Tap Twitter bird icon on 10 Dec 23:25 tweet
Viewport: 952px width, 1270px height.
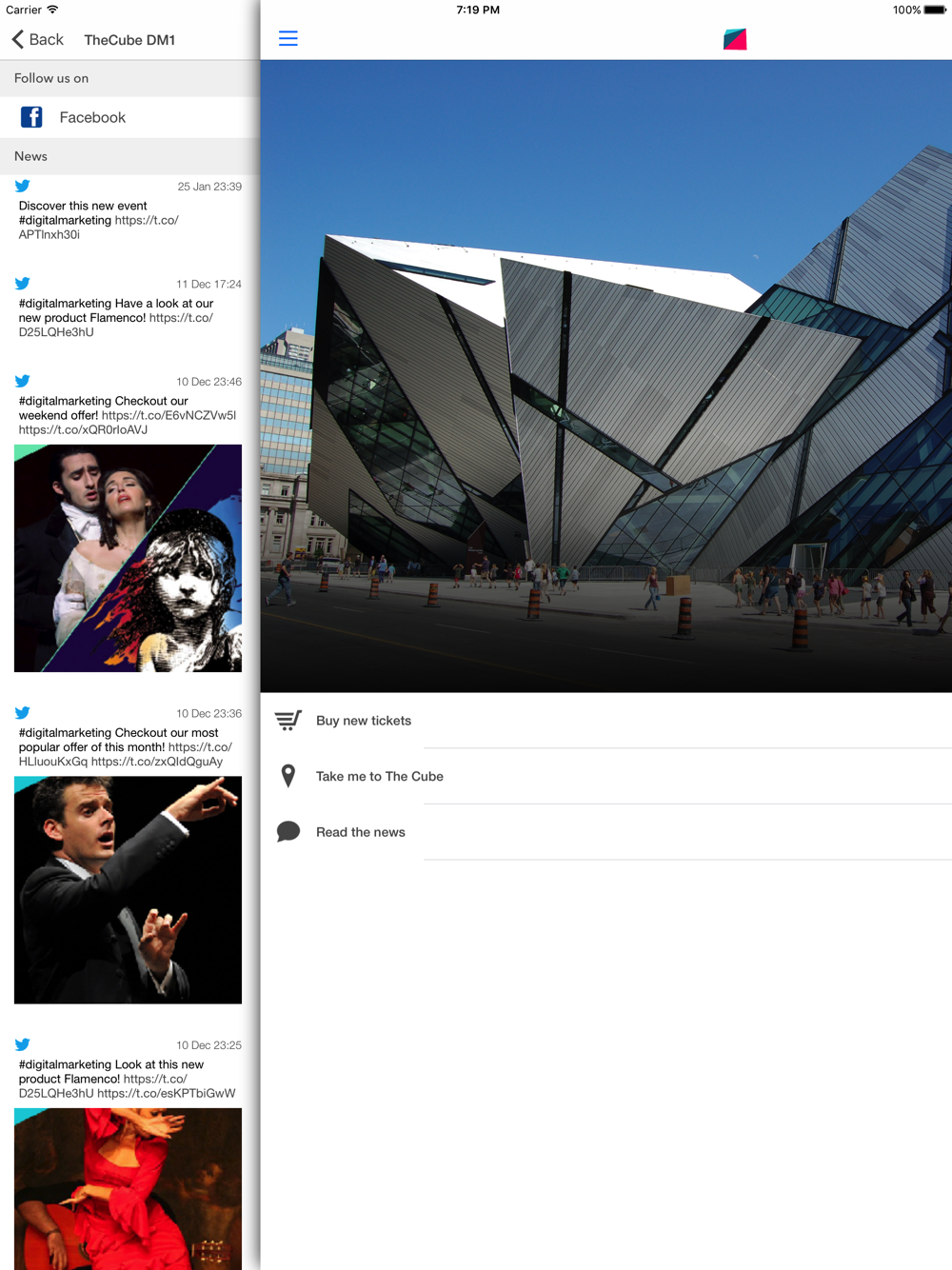click(23, 1044)
